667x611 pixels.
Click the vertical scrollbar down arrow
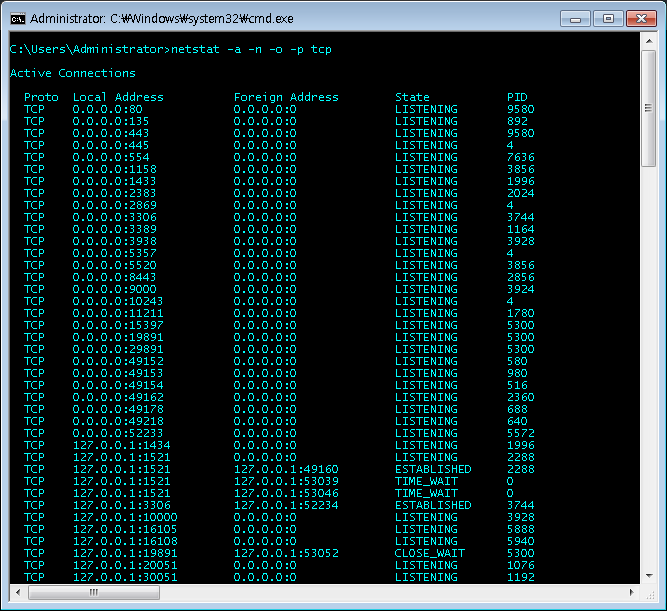pyautogui.click(x=649, y=576)
